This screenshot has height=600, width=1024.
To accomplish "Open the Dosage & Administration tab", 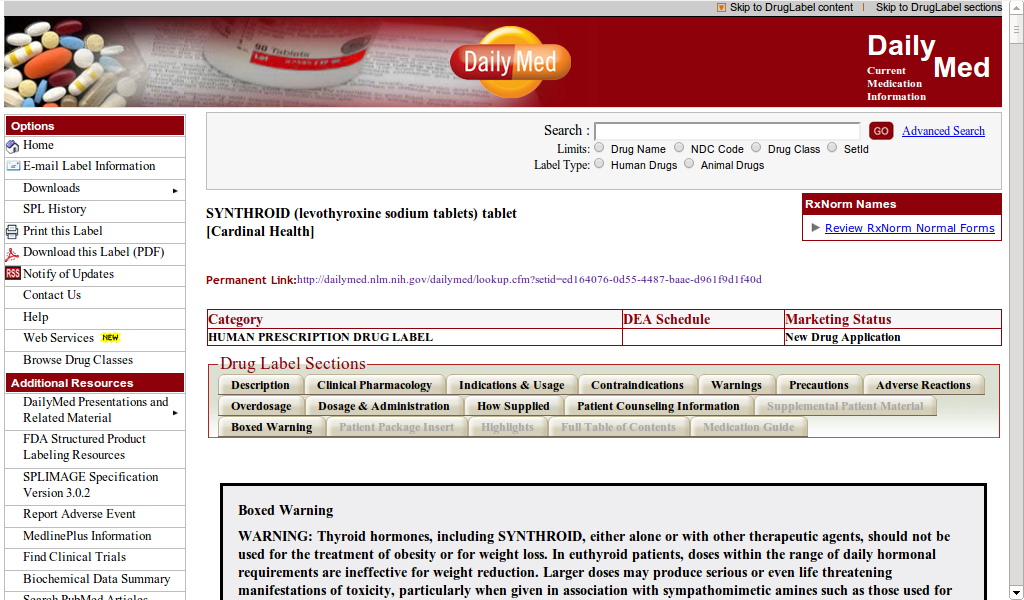I will pyautogui.click(x=384, y=406).
